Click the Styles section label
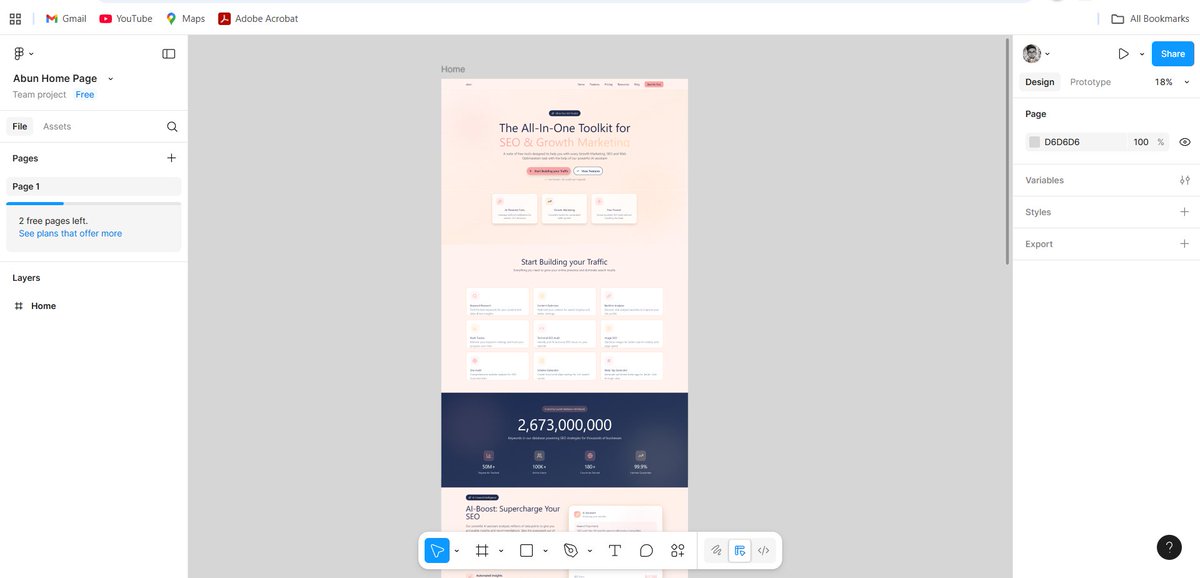This screenshot has width=1200, height=578. [x=1038, y=212]
